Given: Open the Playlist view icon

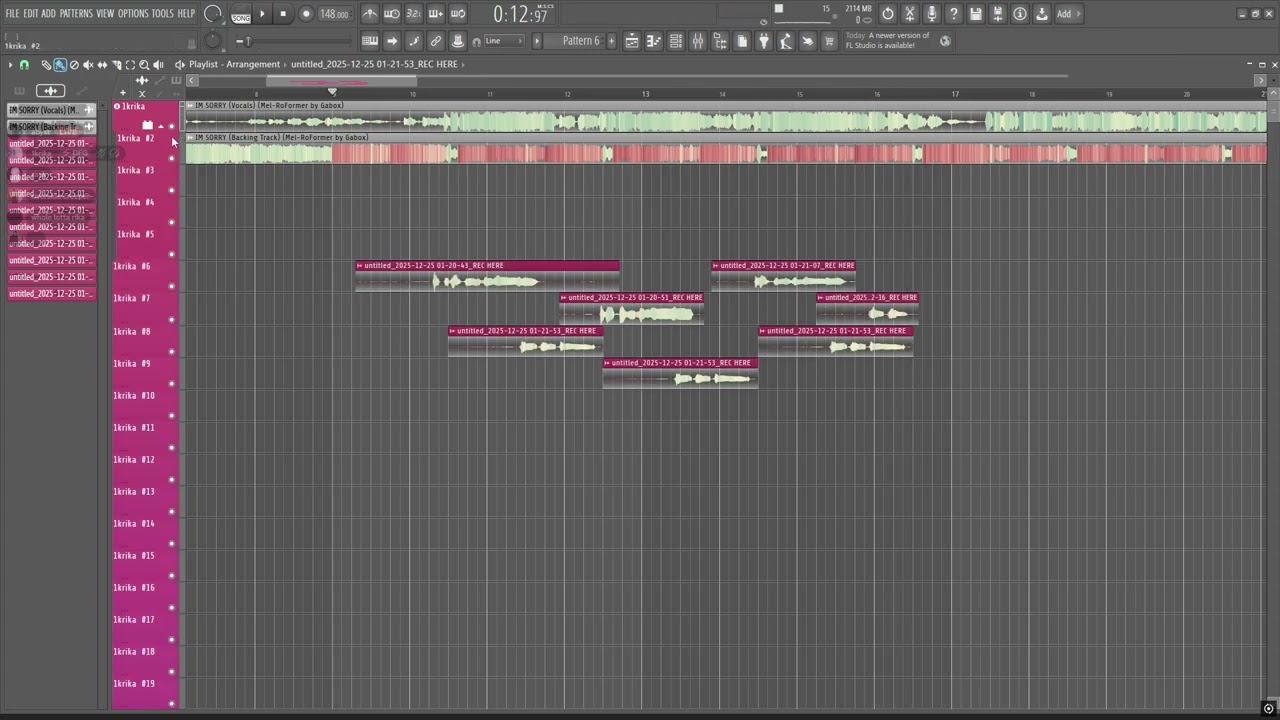Looking at the screenshot, I should click(631, 41).
